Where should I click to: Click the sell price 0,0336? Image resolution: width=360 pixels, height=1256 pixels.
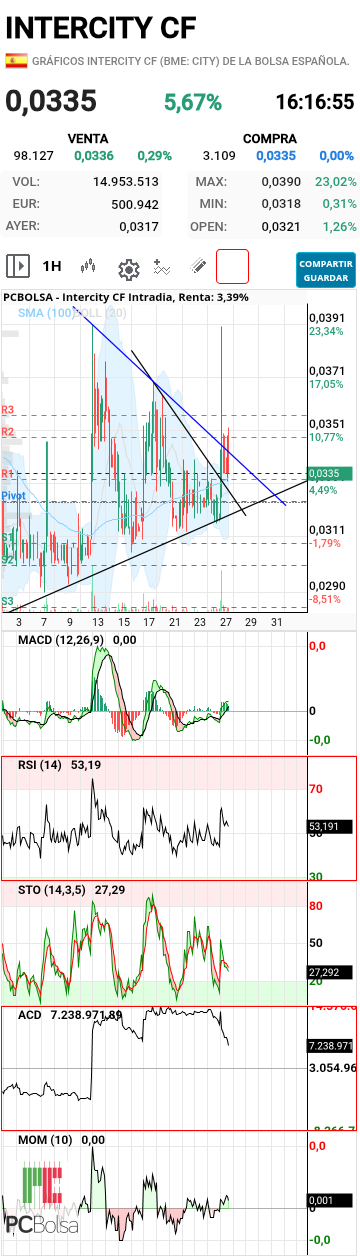point(94,156)
